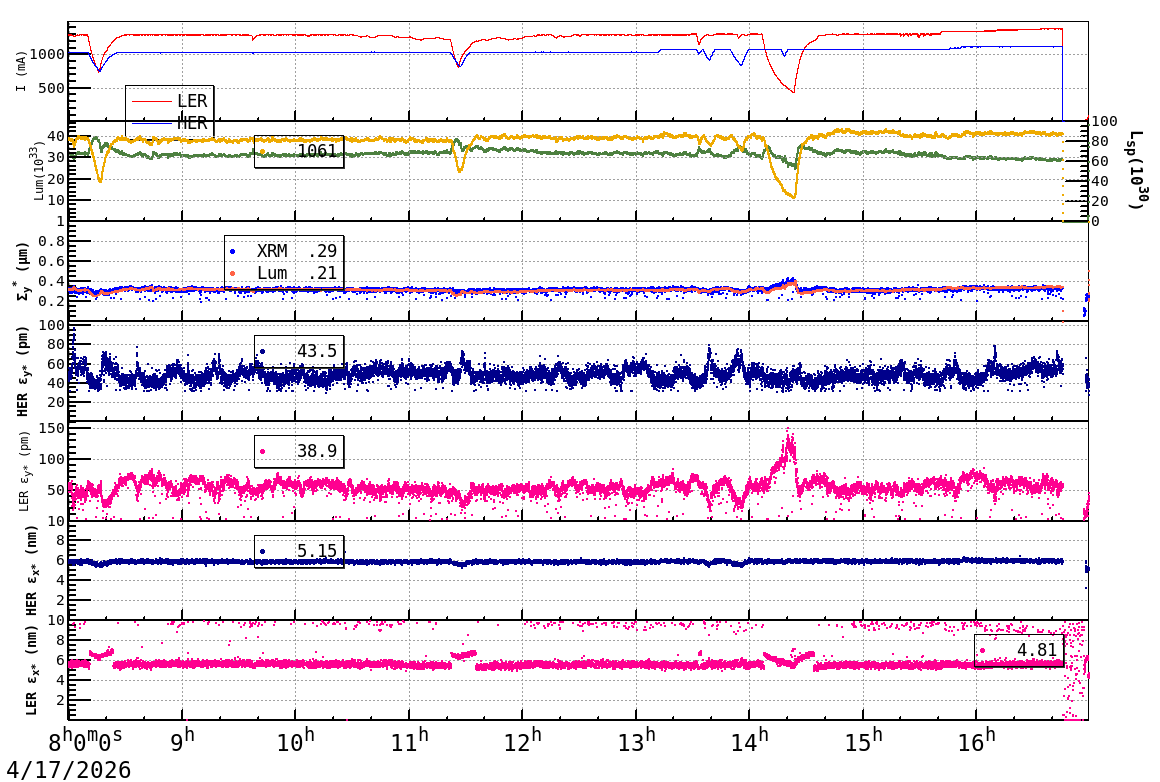Click the 14h time axis label
This screenshot has width=1160, height=782.
[x=749, y=741]
